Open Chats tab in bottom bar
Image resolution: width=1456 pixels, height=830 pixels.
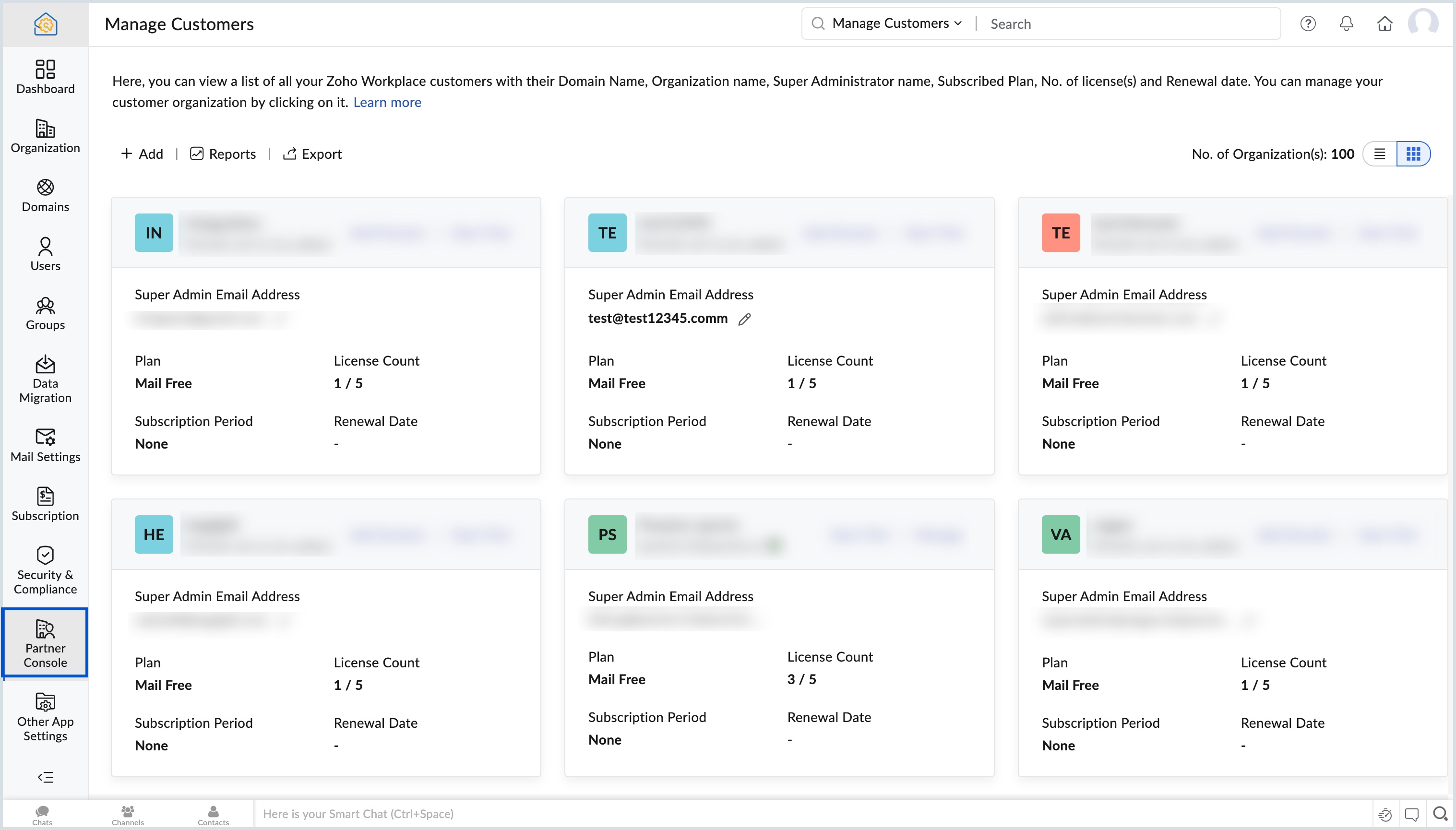point(42,815)
